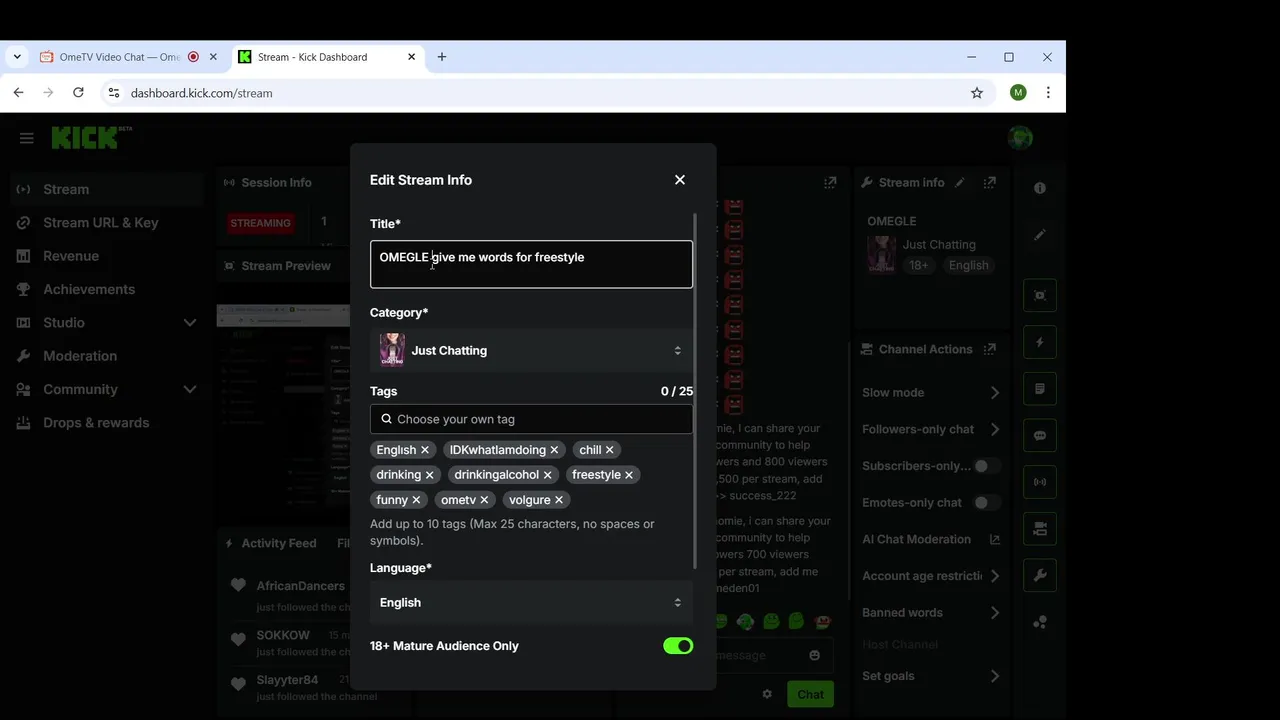Remove the volgure tag
This screenshot has width=1280, height=720.
click(x=559, y=500)
